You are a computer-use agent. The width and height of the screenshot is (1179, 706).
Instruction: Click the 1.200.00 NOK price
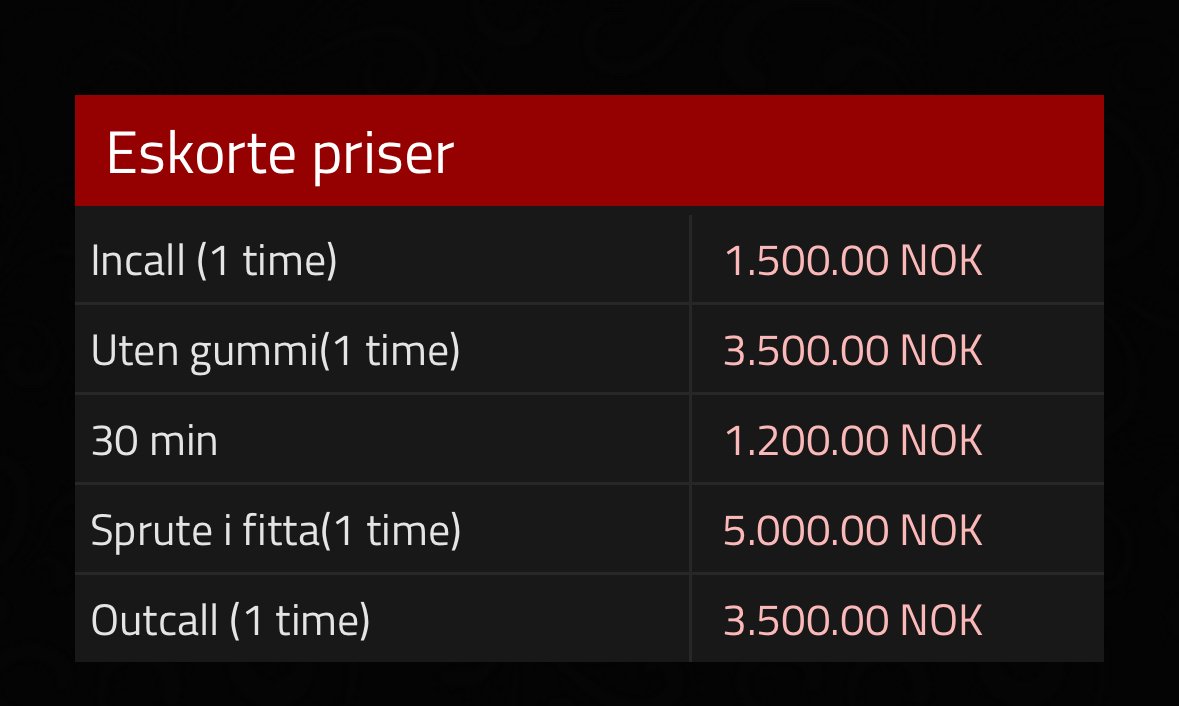click(853, 441)
